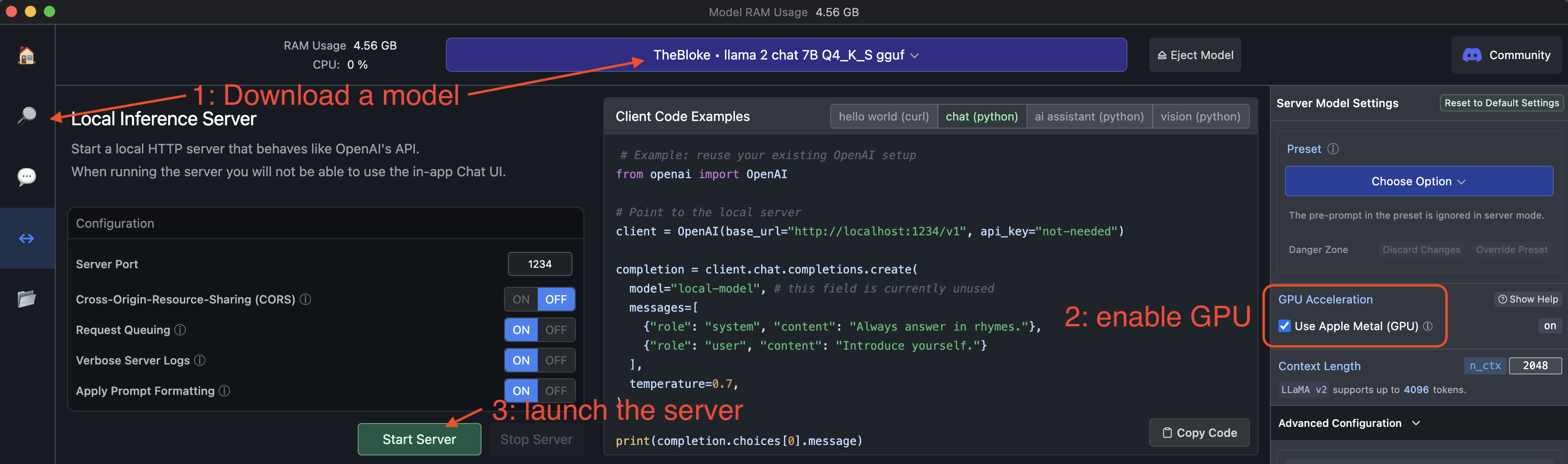This screenshot has height=464, width=1568.
Task: Open the loaded model selector dropdown
Action: point(786,55)
